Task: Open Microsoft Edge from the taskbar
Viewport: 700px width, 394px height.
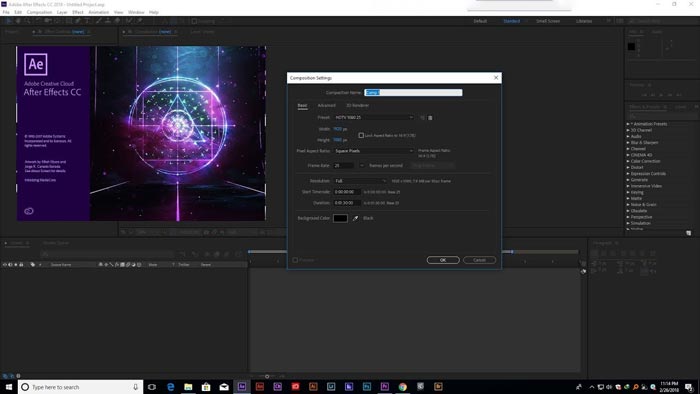Action: [170, 387]
